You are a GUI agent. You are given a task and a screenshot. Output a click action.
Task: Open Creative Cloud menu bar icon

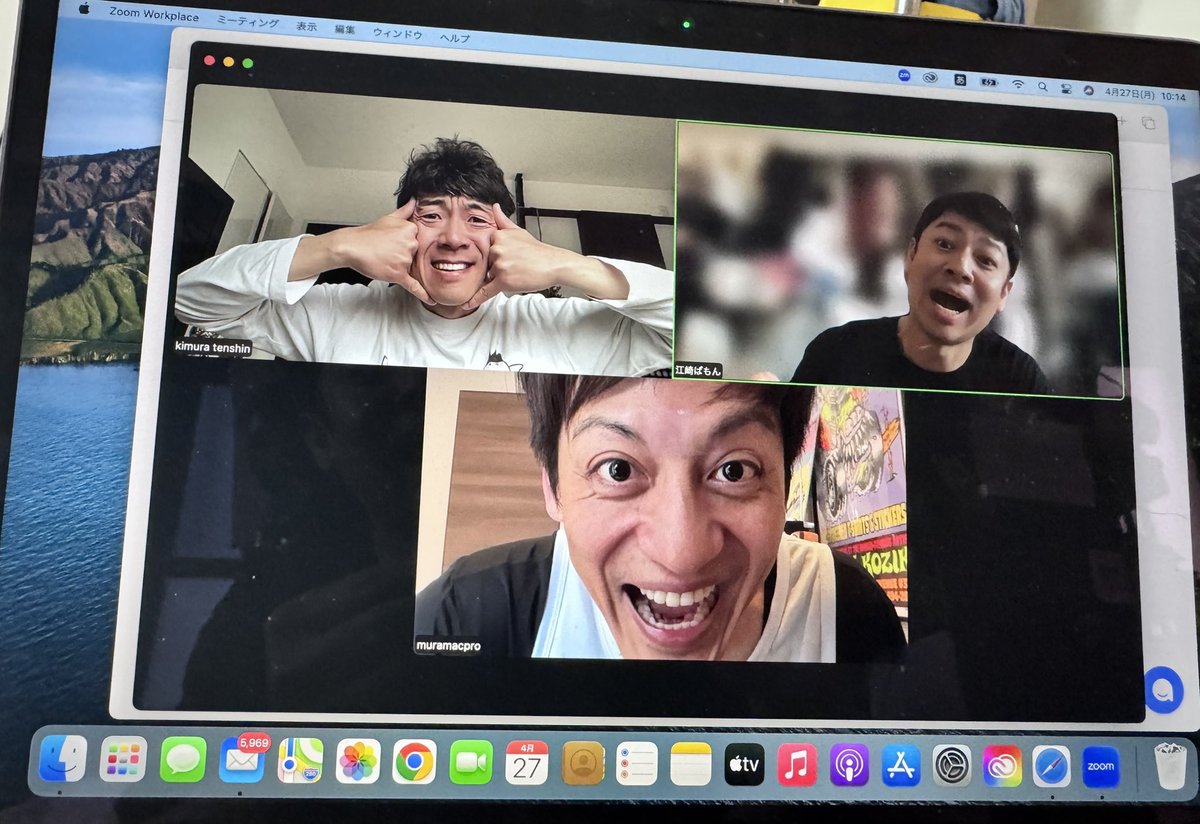(931, 77)
